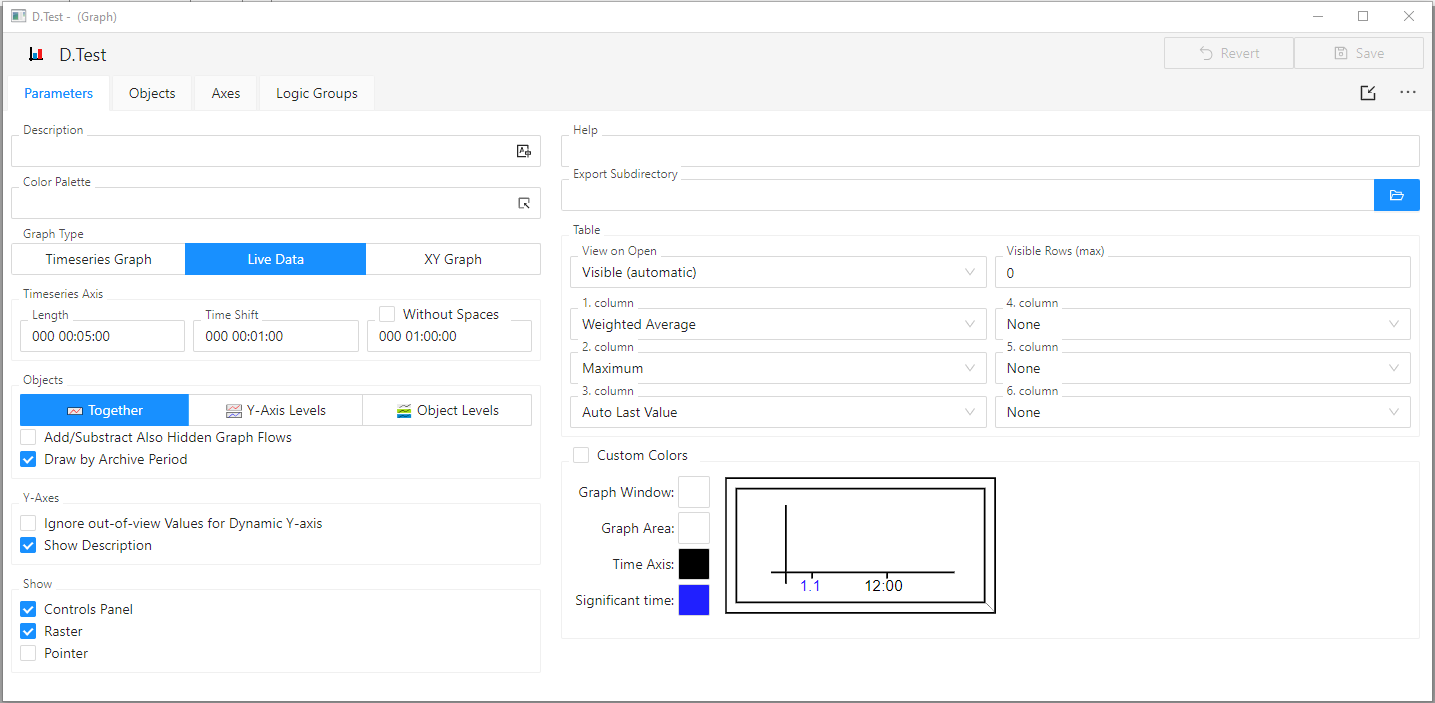Select Object Levels display mode
Image resolution: width=1435 pixels, height=703 pixels.
(447, 410)
